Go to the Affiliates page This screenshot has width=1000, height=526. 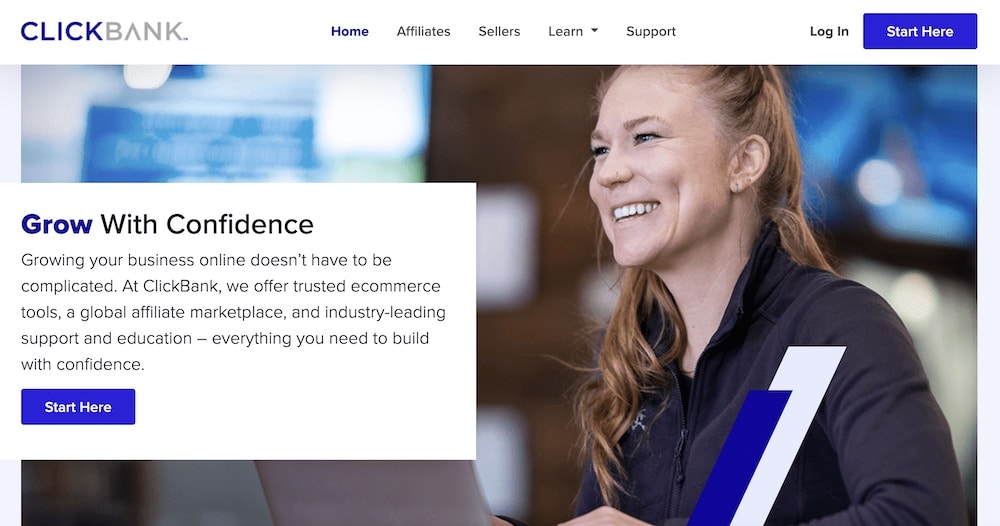423,31
